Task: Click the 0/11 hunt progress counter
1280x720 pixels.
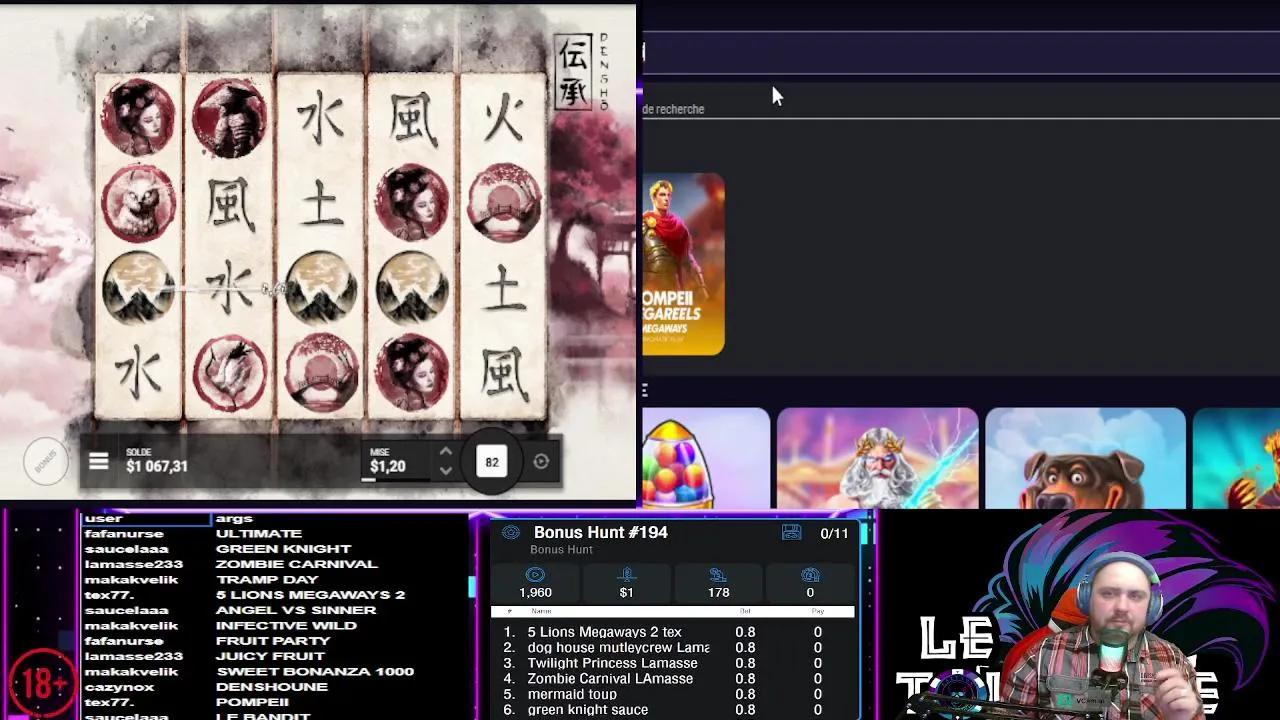Action: [834, 534]
